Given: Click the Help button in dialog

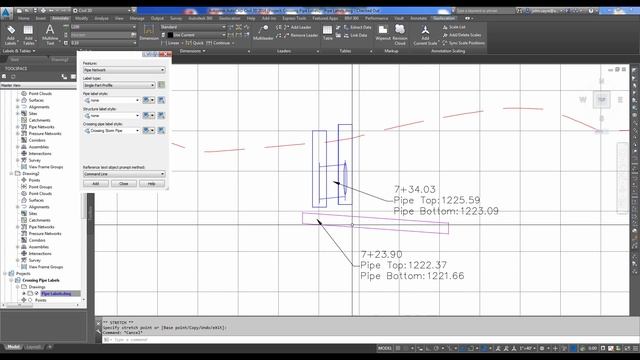Looking at the screenshot, I should point(151,184).
